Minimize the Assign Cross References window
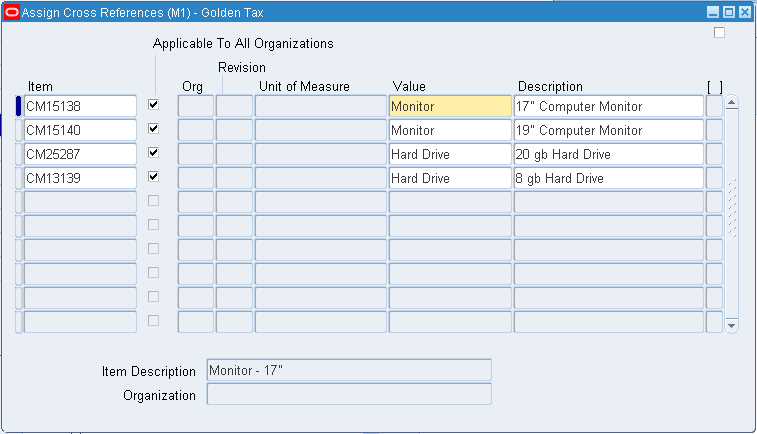Viewport: 757px width, 434px height. (x=714, y=12)
